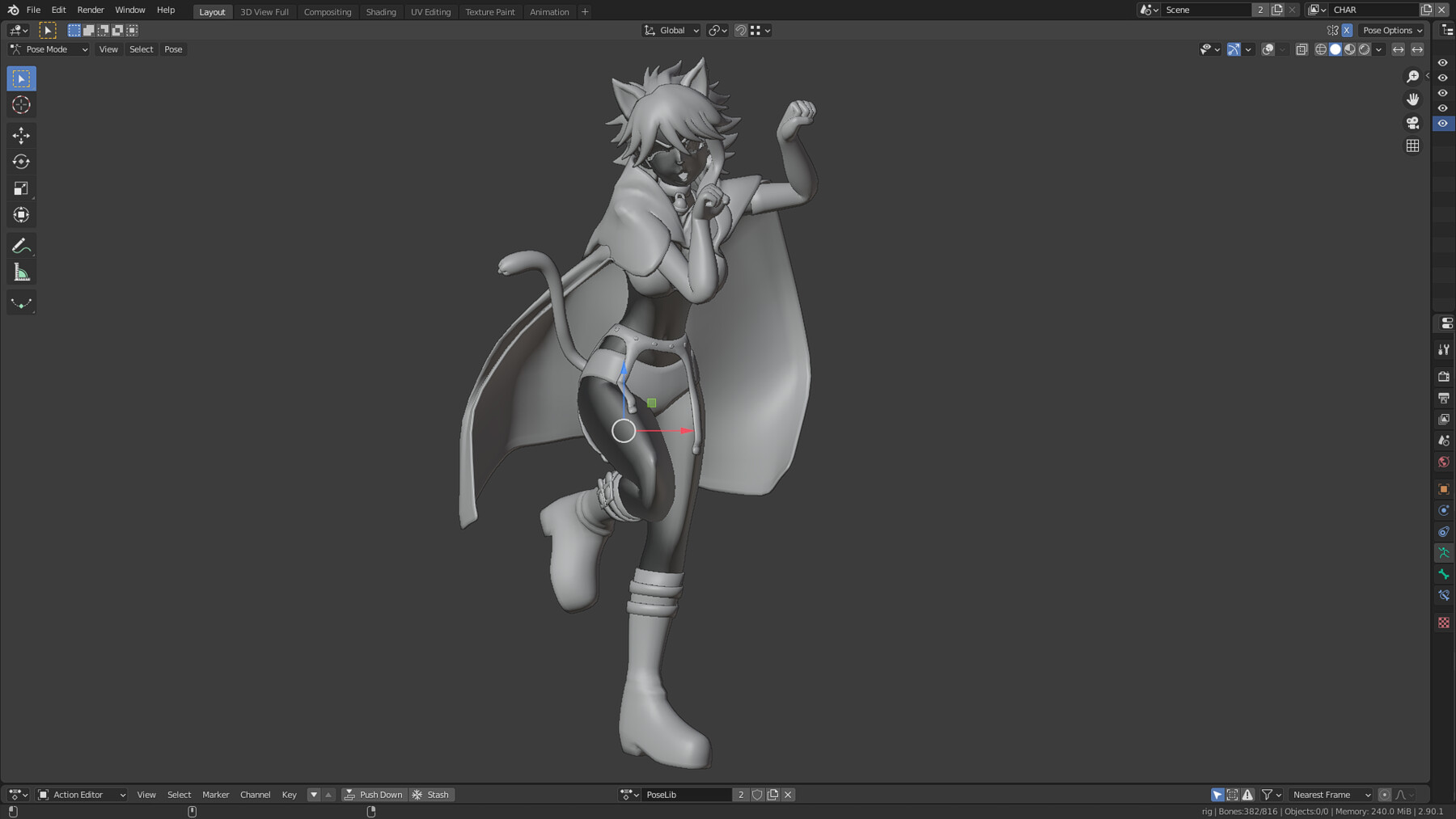The height and width of the screenshot is (819, 1456).
Task: Toggle the show overlays button
Action: pyautogui.click(x=1268, y=49)
